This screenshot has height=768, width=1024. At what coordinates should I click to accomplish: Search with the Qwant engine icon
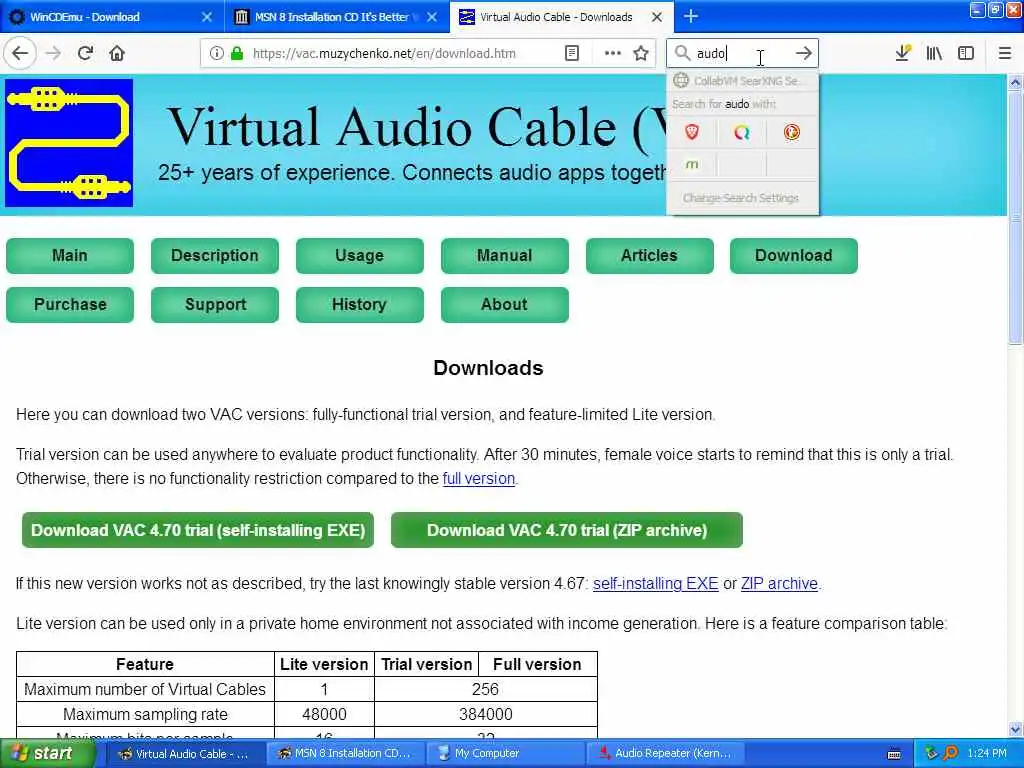pyautogui.click(x=741, y=133)
